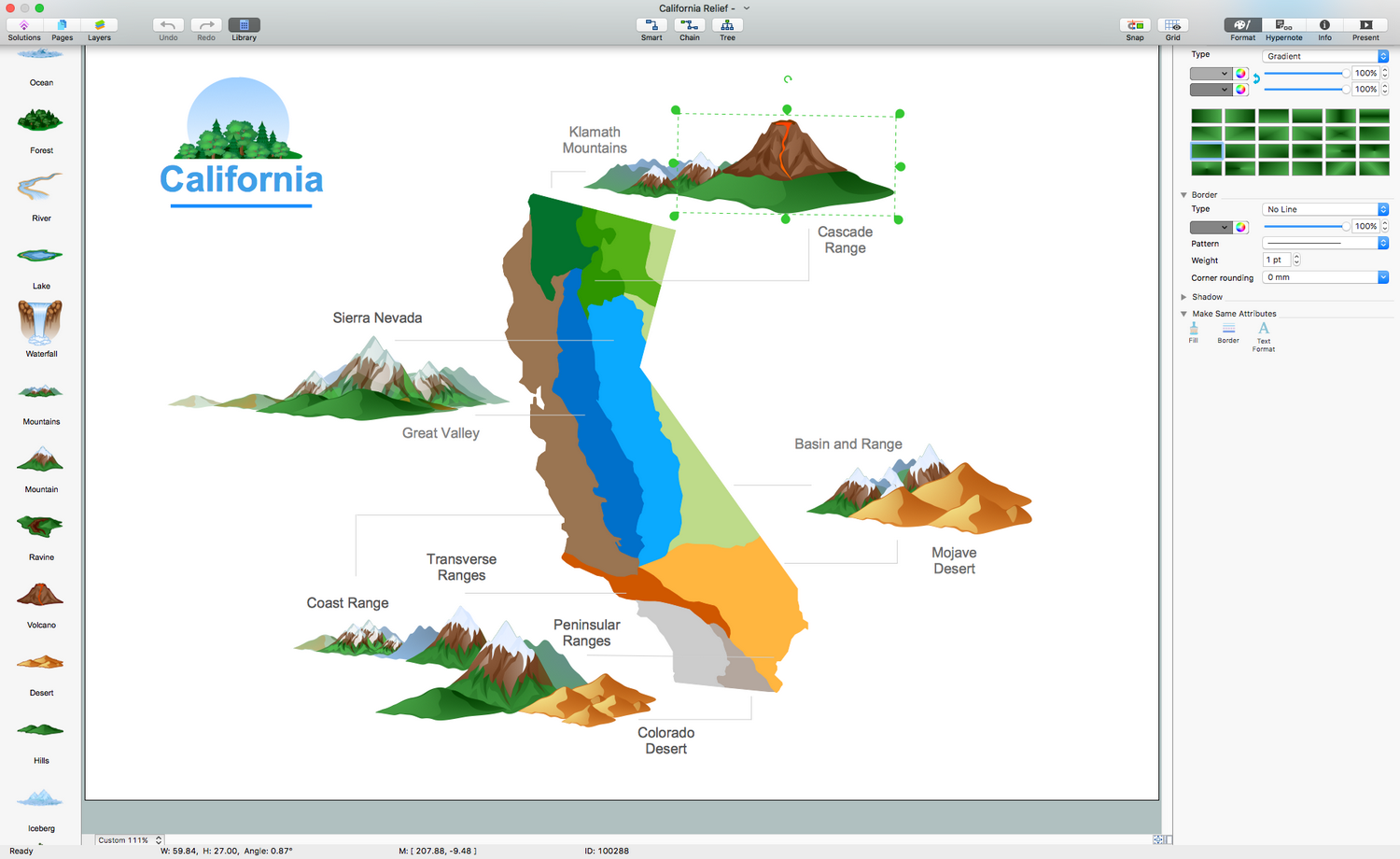Select the 'California' title text on canvas
1400x859 pixels.
[242, 179]
